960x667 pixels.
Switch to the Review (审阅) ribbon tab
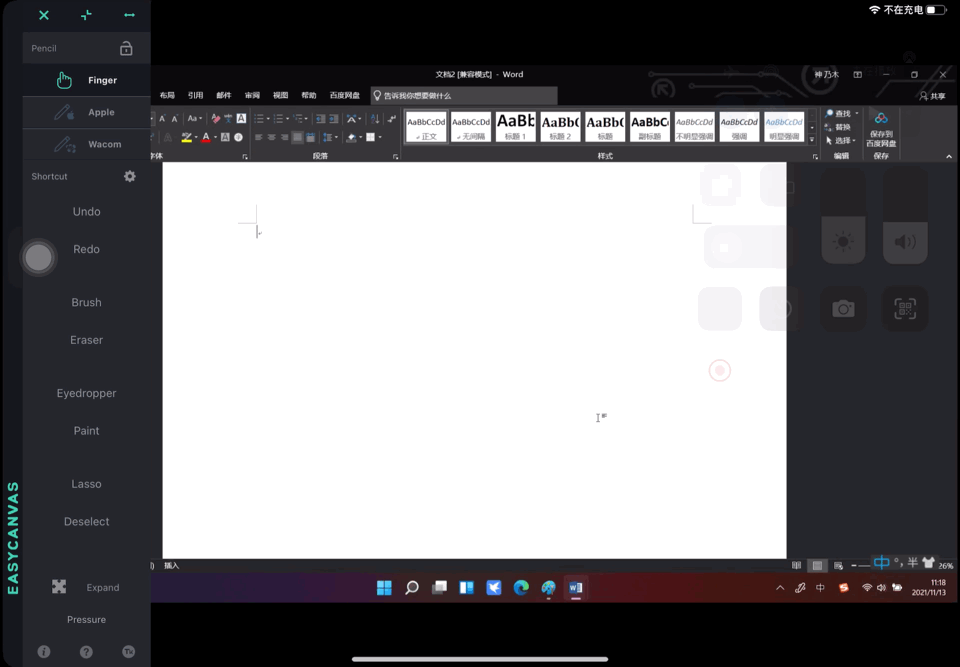(250, 95)
